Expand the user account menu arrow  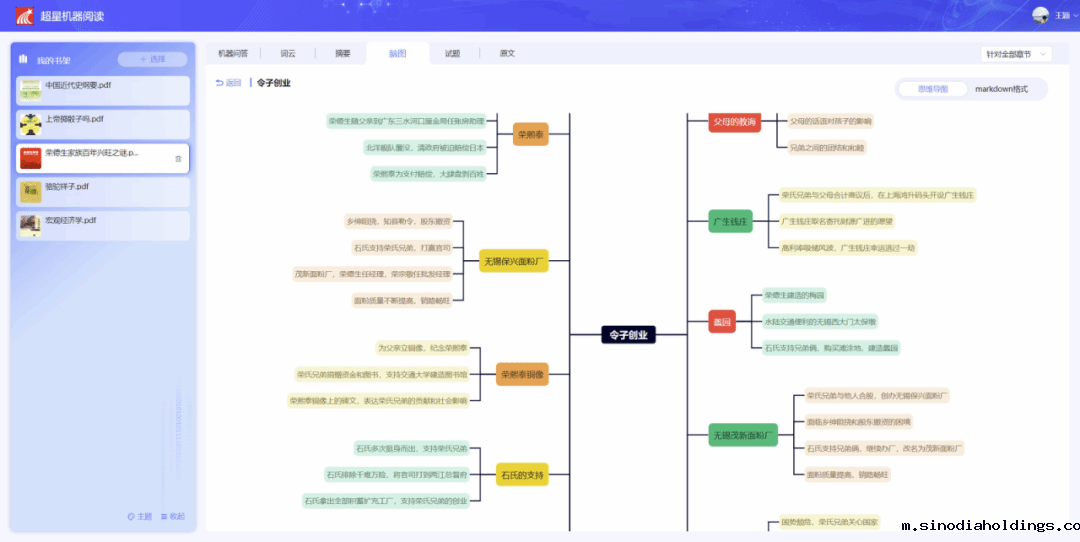tap(1074, 16)
